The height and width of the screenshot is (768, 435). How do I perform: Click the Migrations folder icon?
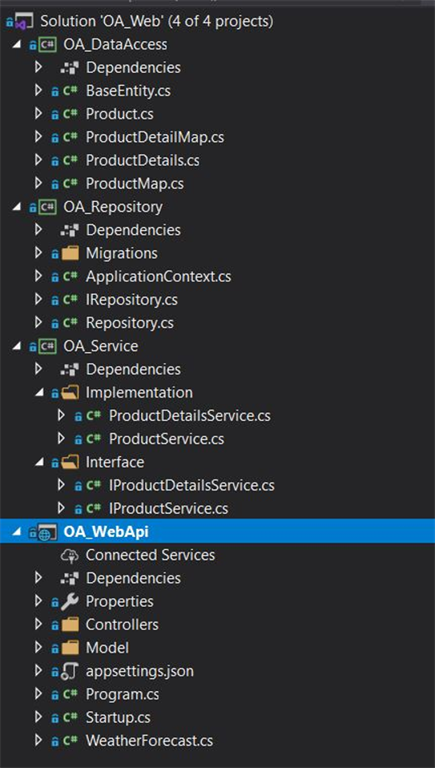(x=70, y=253)
